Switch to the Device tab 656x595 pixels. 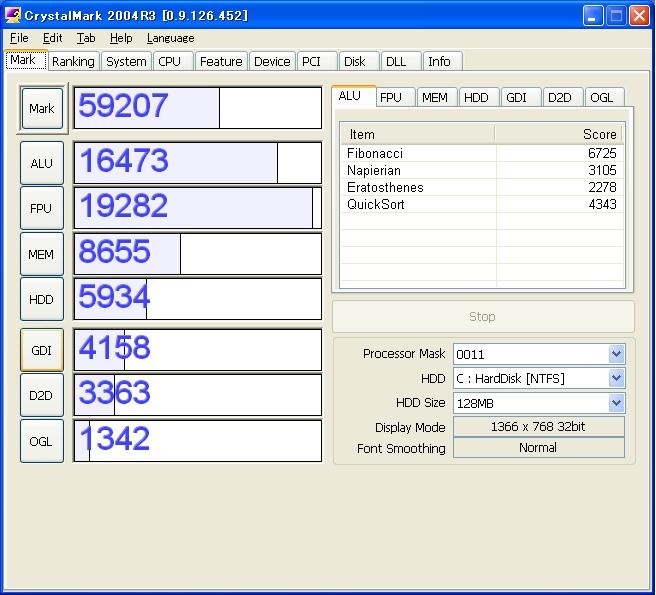[x=272, y=62]
